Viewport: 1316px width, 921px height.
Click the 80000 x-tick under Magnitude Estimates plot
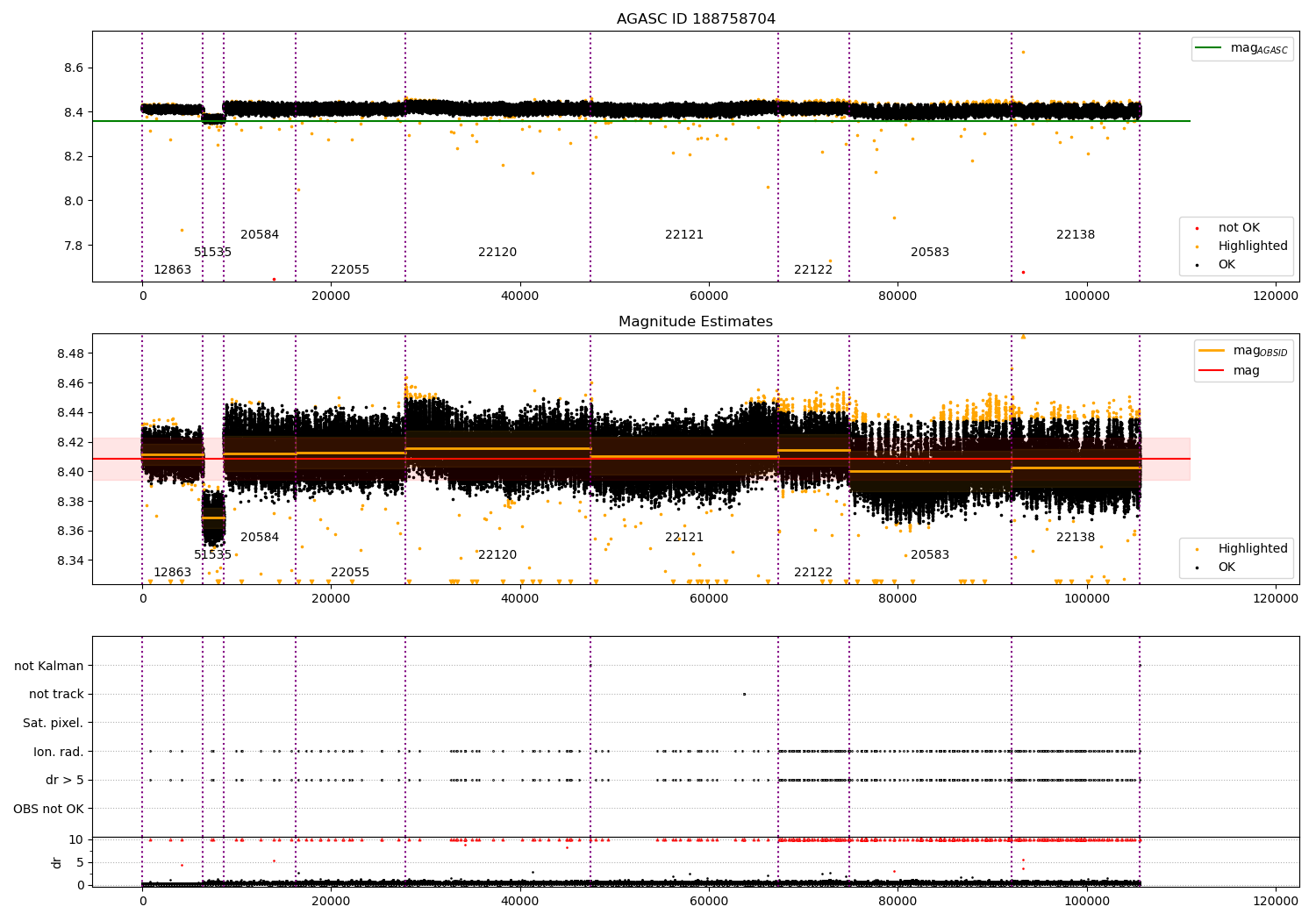898,599
